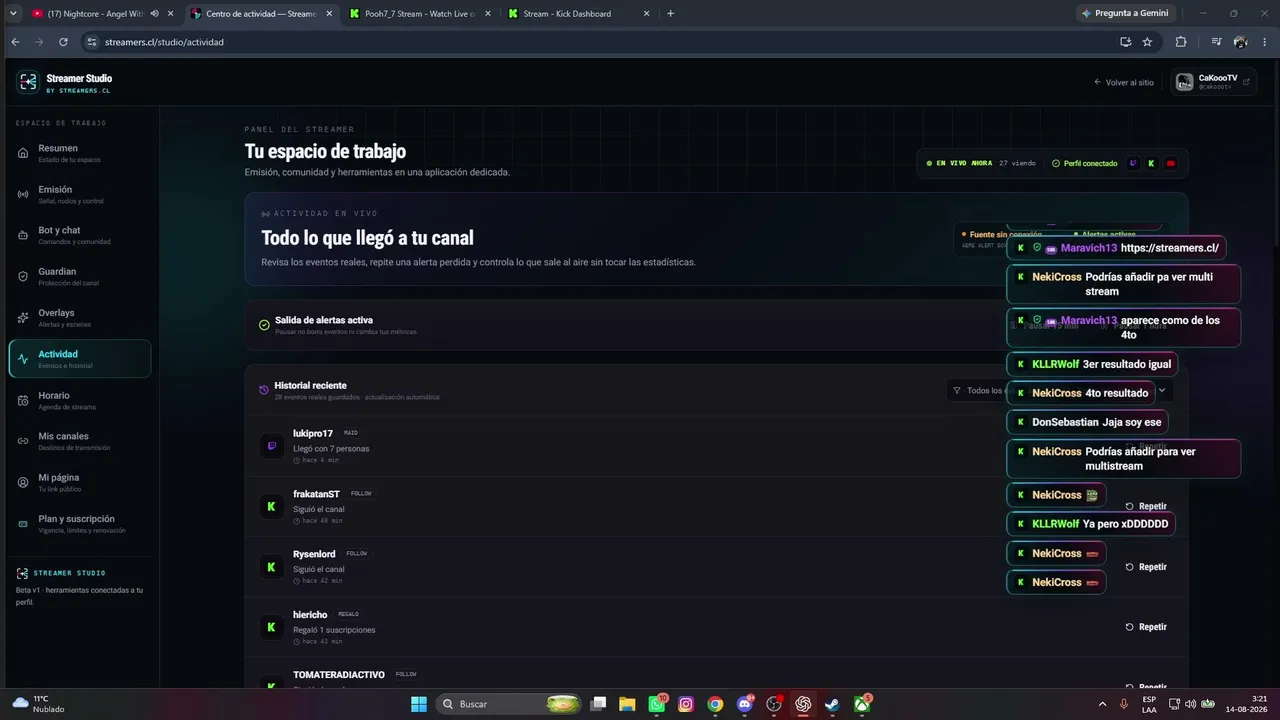This screenshot has width=1280, height=720.
Task: Click the install app icon in address bar
Action: tap(1125, 42)
